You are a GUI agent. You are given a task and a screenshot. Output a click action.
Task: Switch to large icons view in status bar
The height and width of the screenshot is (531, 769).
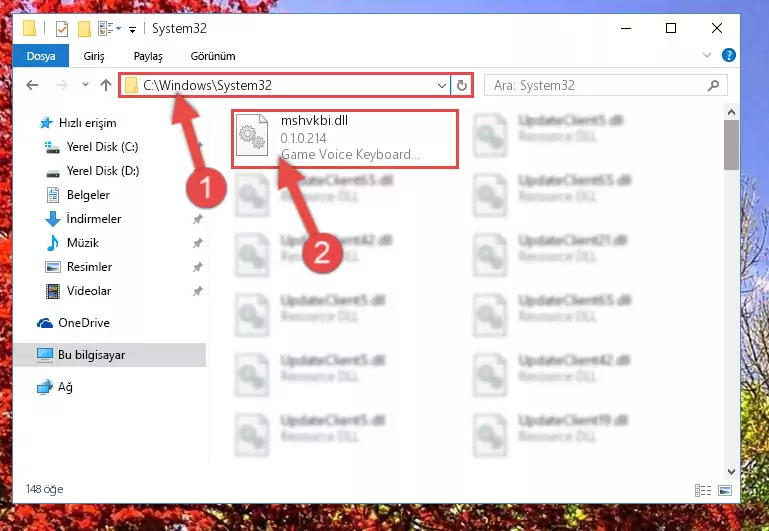point(724,490)
